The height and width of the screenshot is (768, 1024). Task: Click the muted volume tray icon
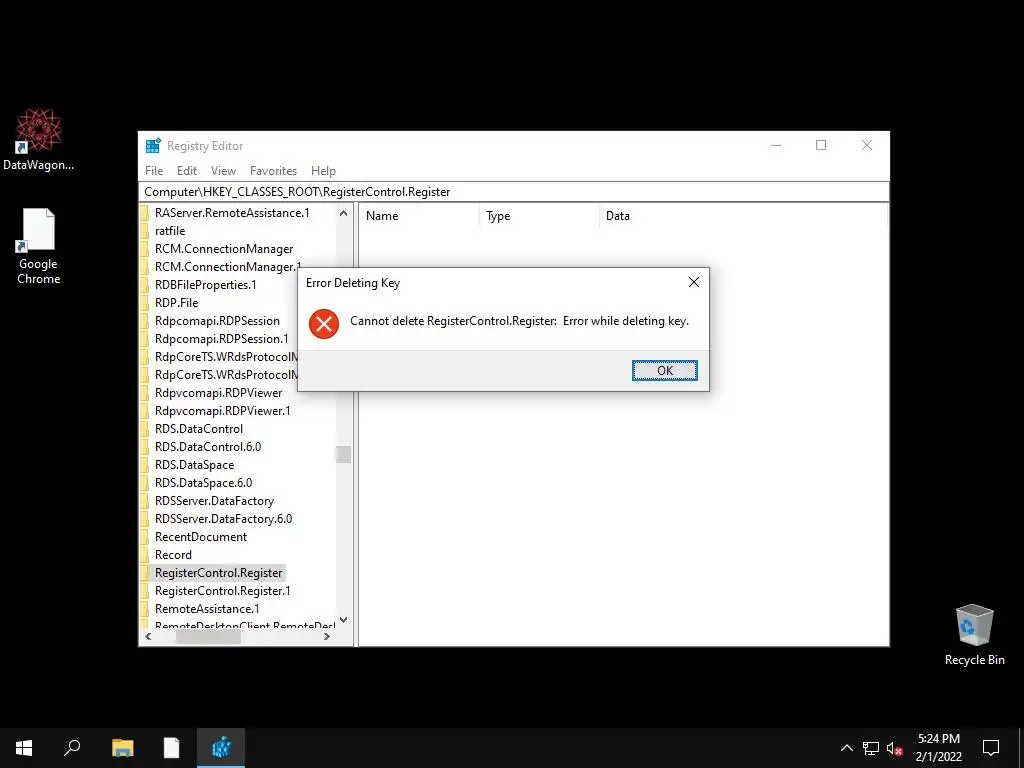[x=895, y=748]
